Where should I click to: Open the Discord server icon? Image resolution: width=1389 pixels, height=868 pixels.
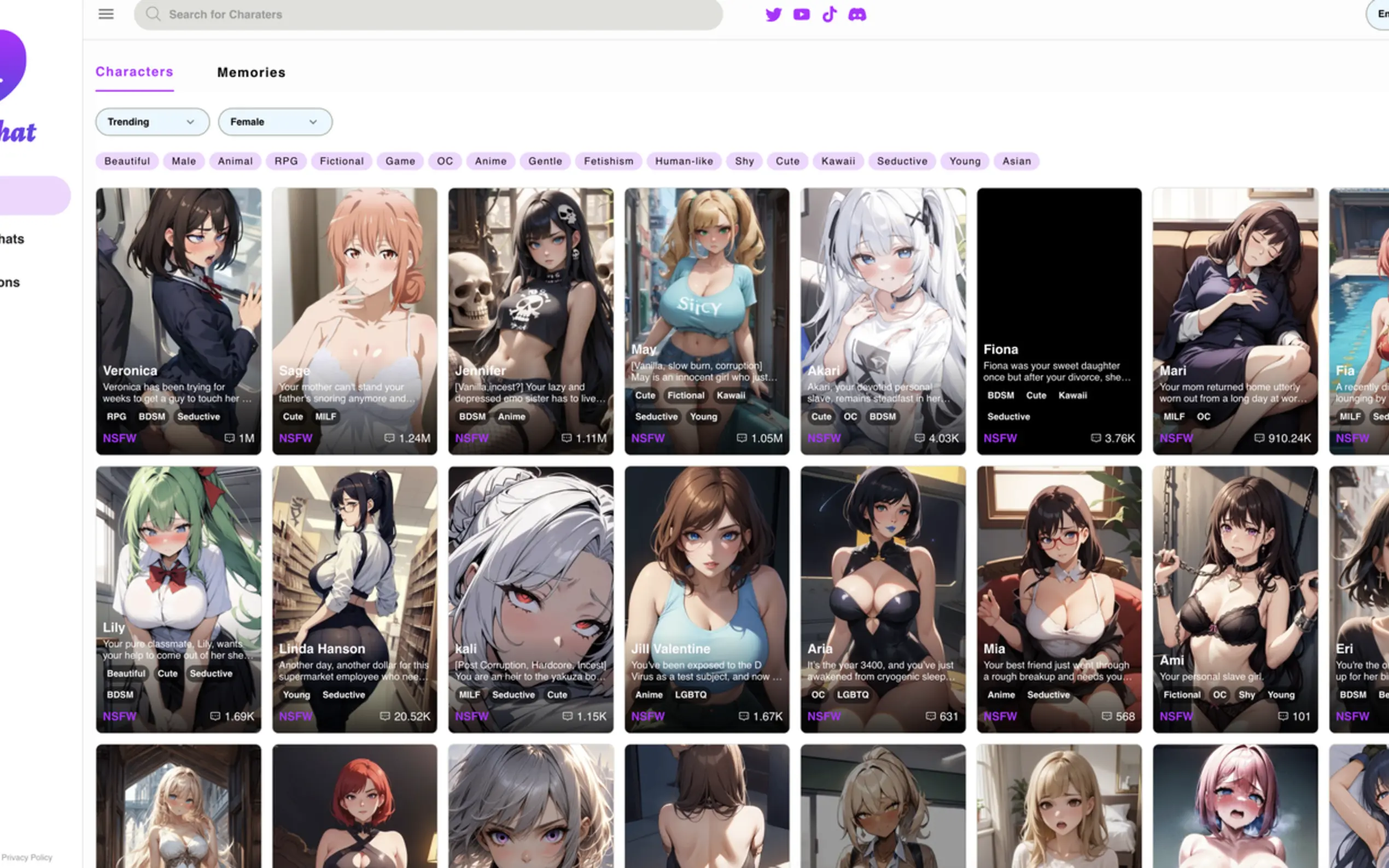pos(857,14)
